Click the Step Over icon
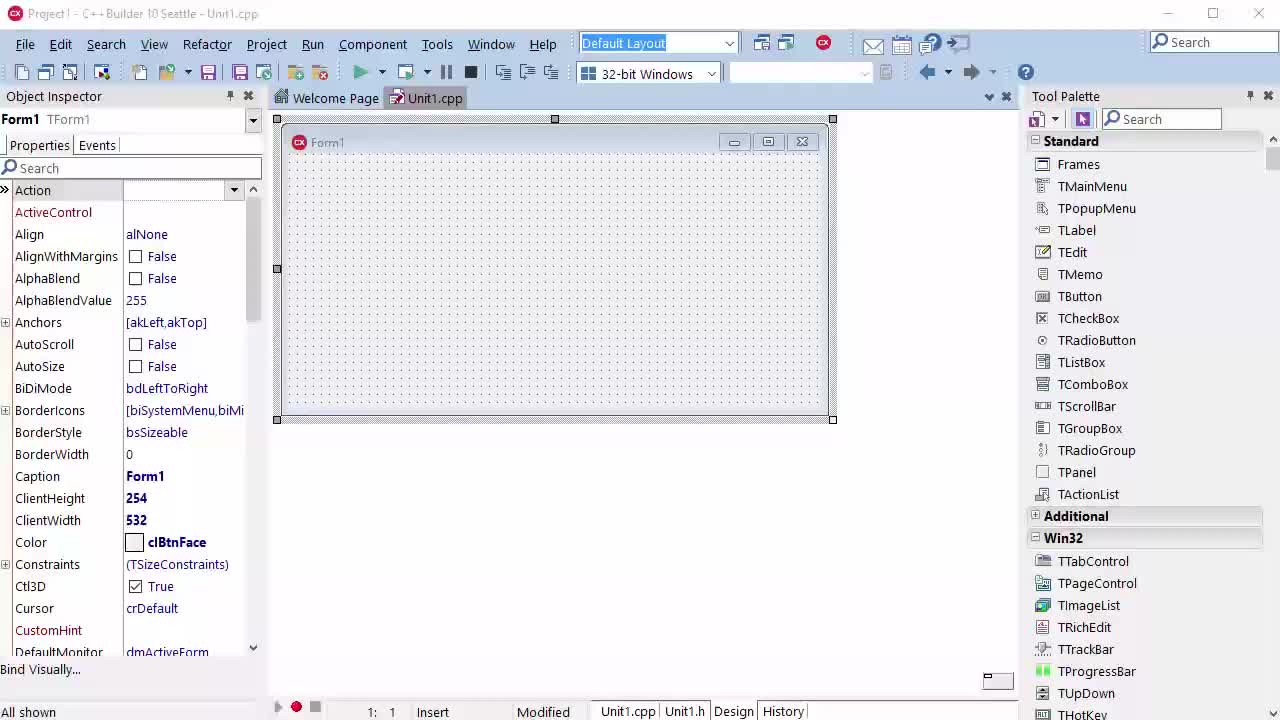Screen dimensions: 1280x720 tap(527, 72)
